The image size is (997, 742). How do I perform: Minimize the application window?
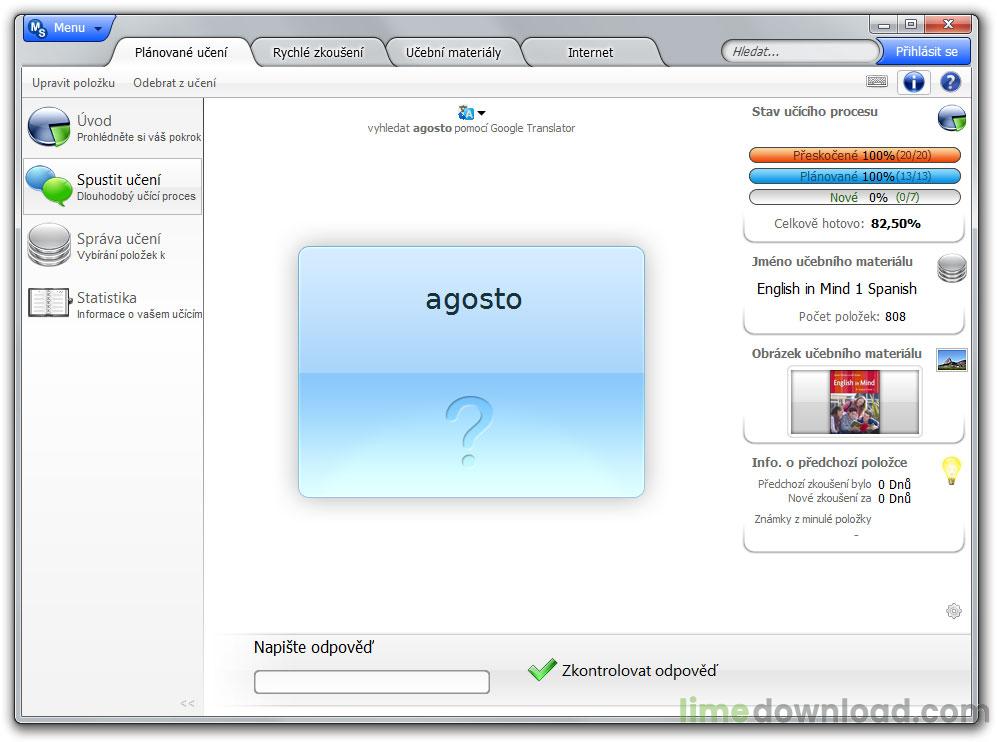click(883, 25)
